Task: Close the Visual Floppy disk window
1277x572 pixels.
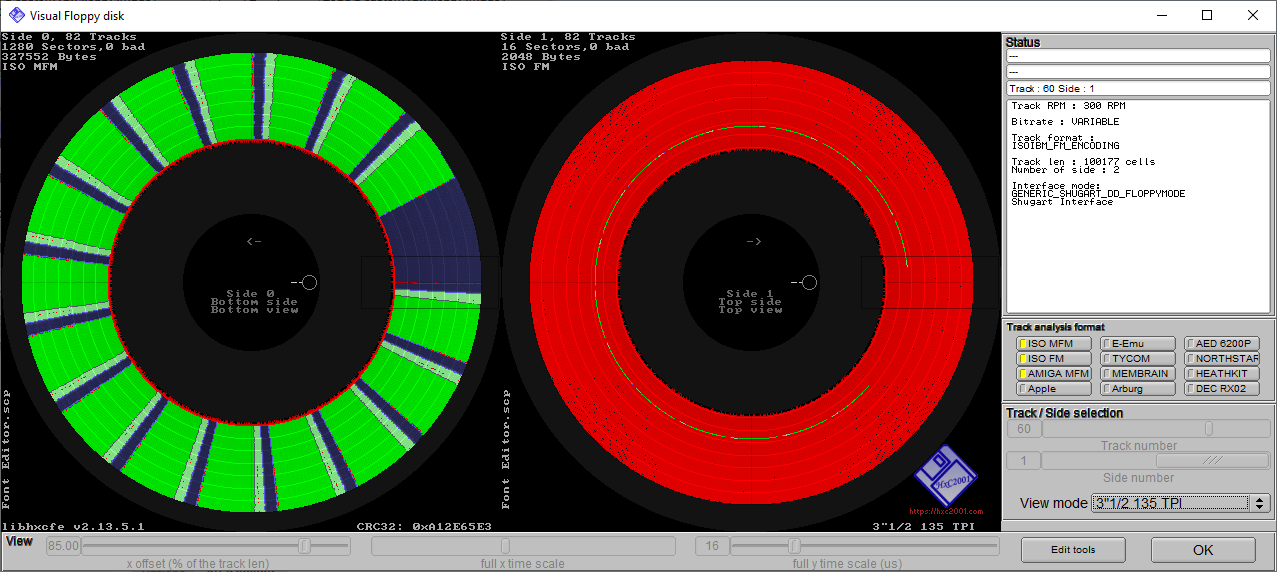Action: 1253,15
